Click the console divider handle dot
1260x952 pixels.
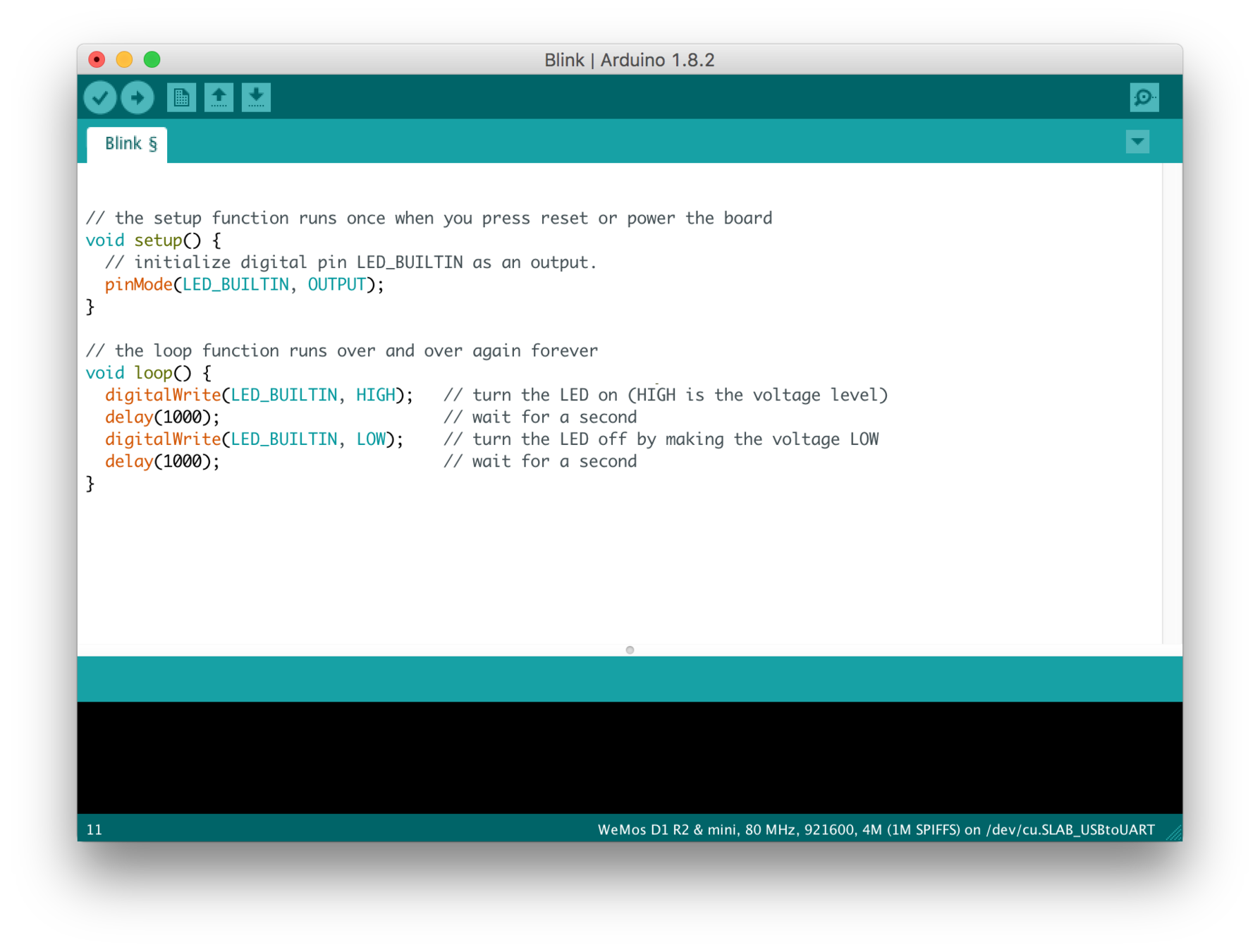click(x=630, y=649)
